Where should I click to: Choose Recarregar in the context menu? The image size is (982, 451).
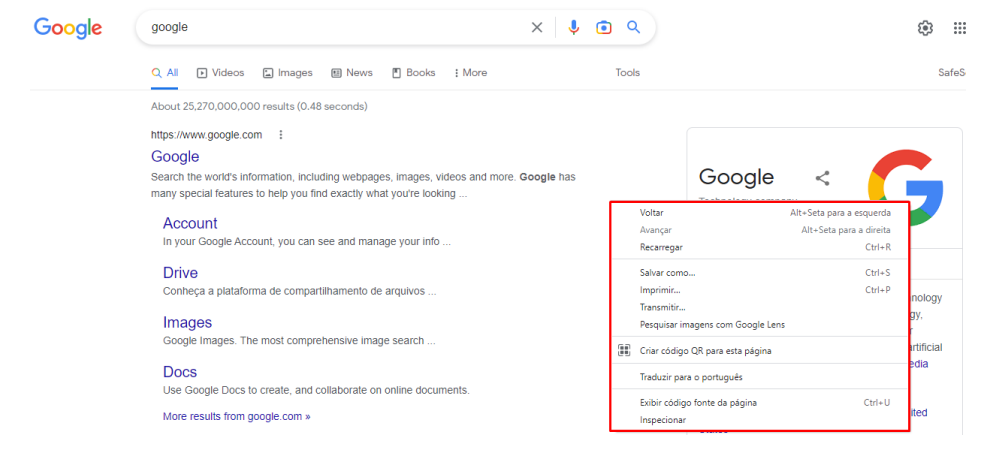(x=760, y=247)
